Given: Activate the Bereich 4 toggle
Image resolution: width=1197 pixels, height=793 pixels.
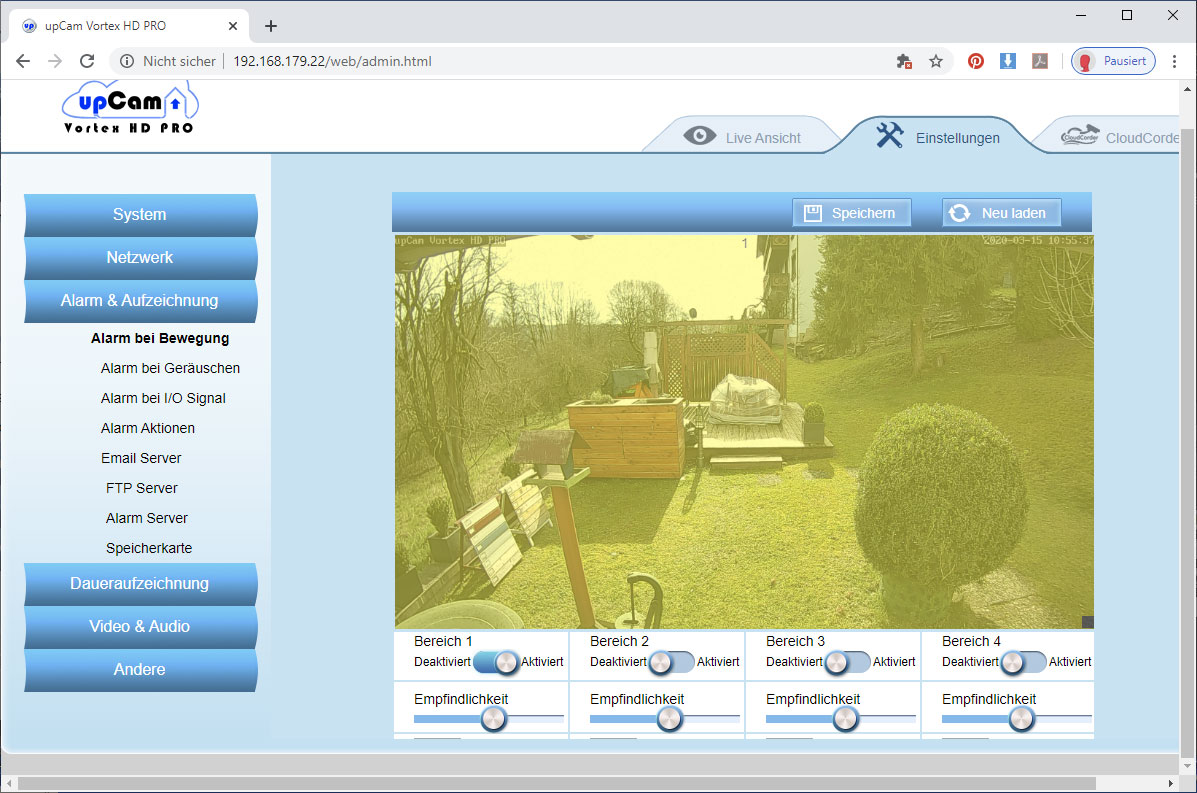Looking at the screenshot, I should pyautogui.click(x=1023, y=662).
